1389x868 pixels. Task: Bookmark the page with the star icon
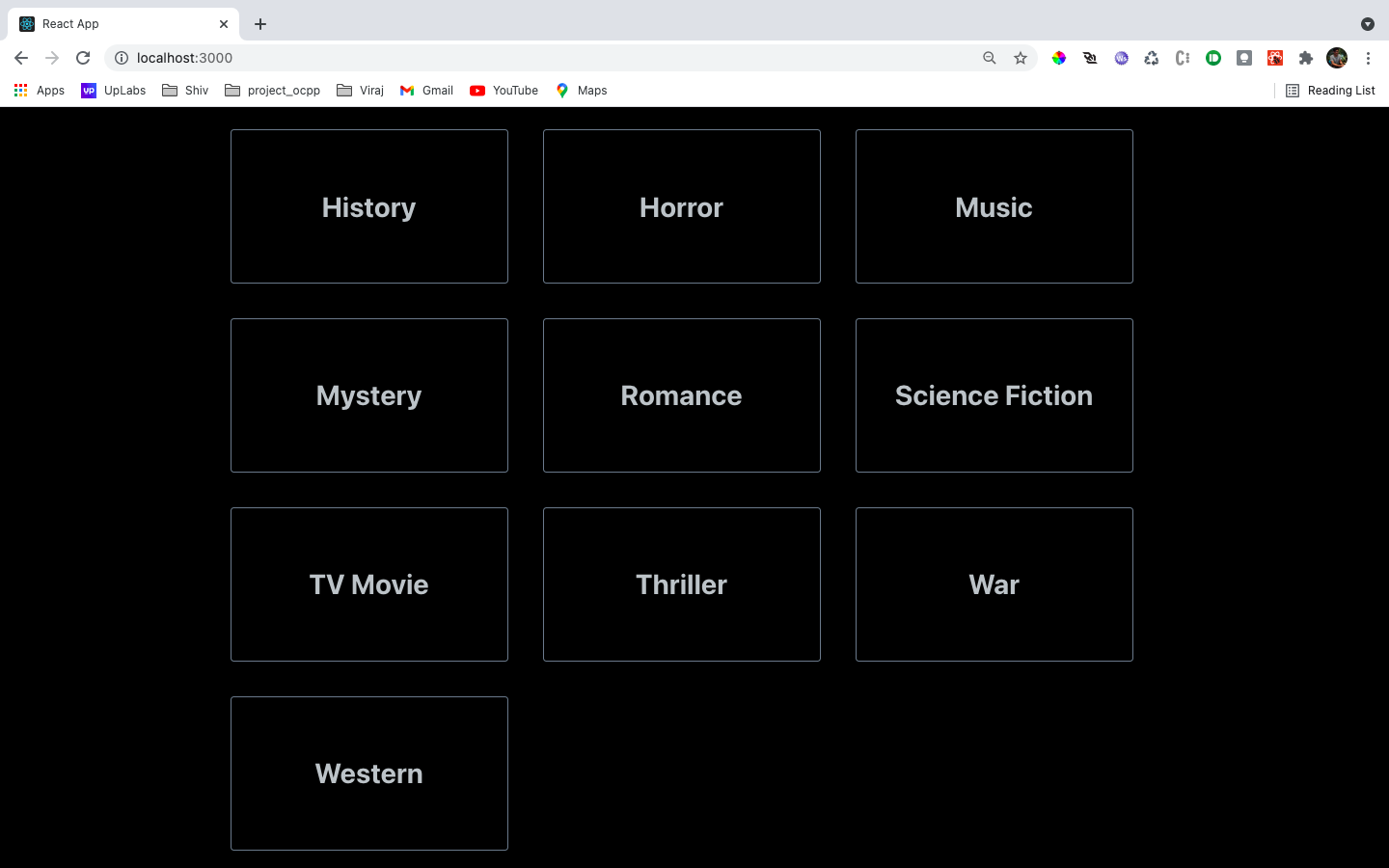(1021, 58)
